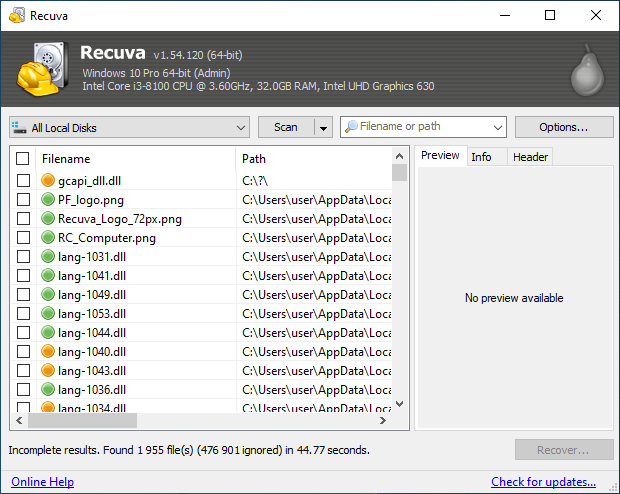Image resolution: width=620 pixels, height=494 pixels.
Task: Click the green status icon for RC_Computer.png
Action: (48, 238)
